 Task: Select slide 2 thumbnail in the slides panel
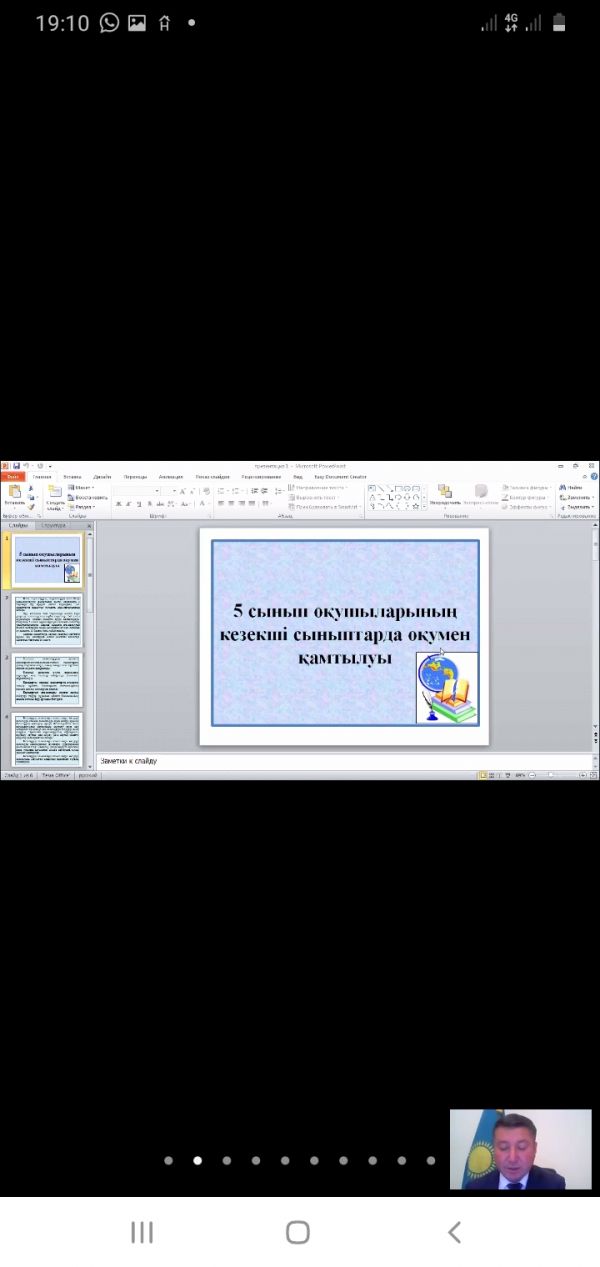coord(47,620)
